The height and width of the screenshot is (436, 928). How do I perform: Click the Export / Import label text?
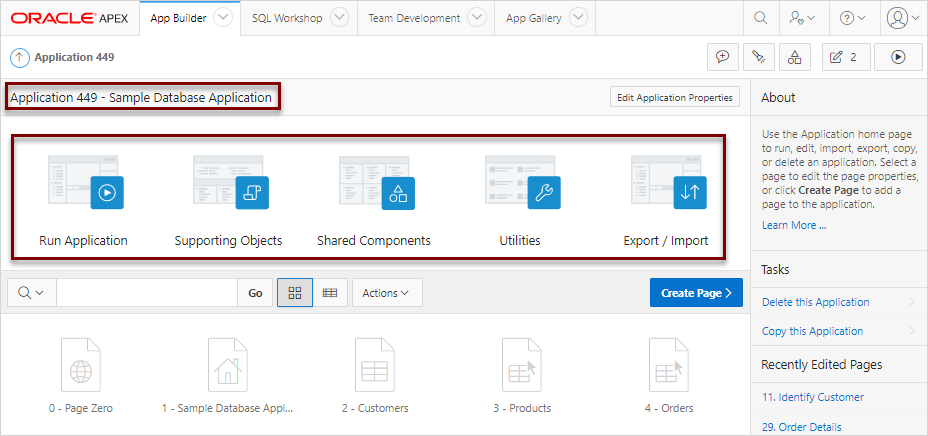pyautogui.click(x=666, y=241)
